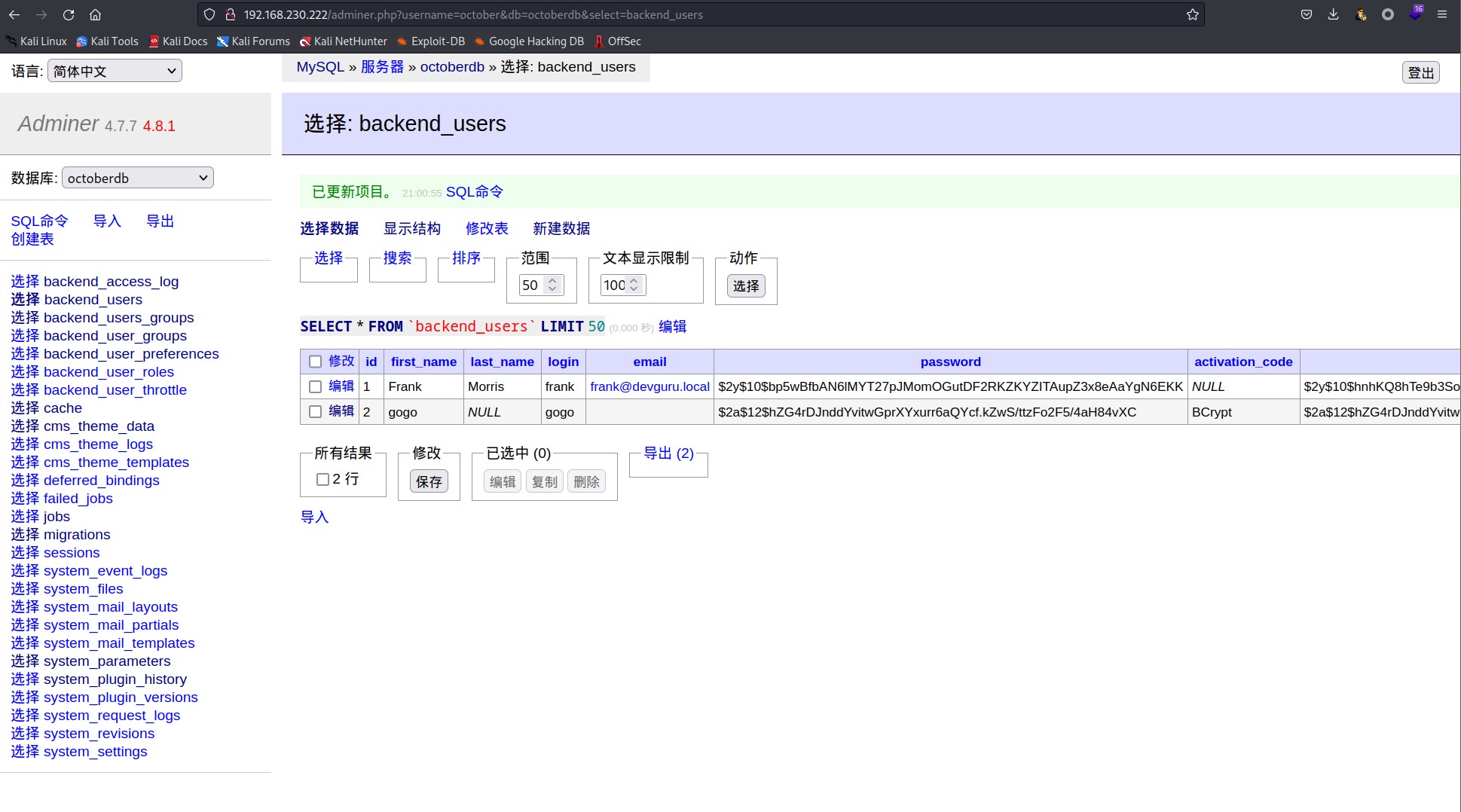1461x812 pixels.
Task: Tick the whole result 2 行 checkbox
Action: (322, 479)
